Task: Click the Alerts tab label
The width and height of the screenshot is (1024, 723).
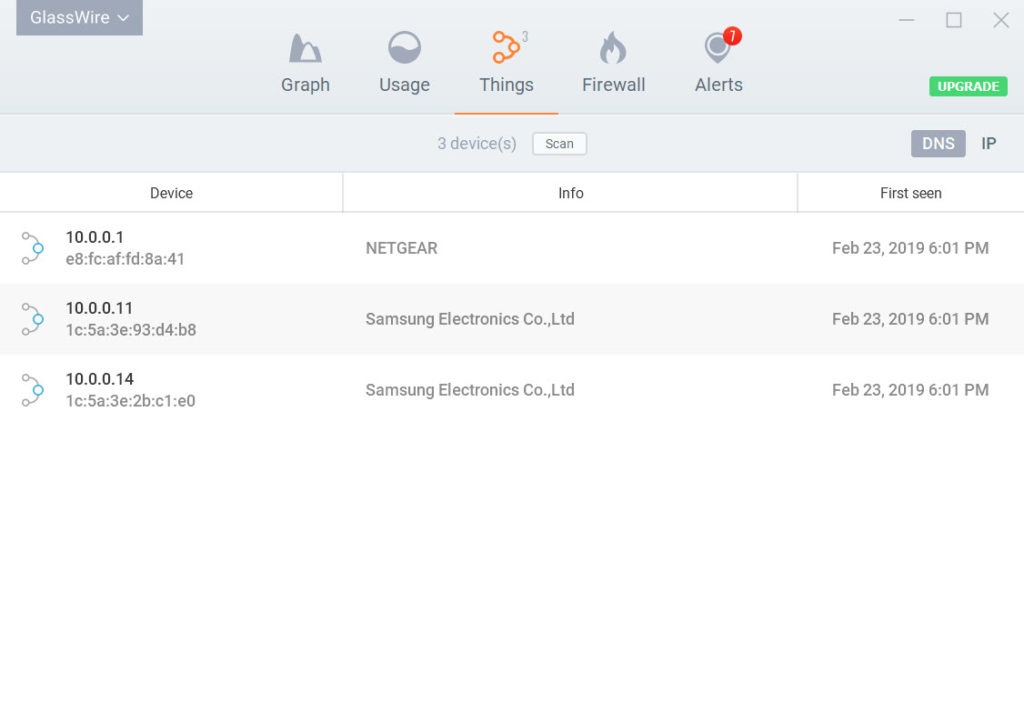Action: pos(718,85)
